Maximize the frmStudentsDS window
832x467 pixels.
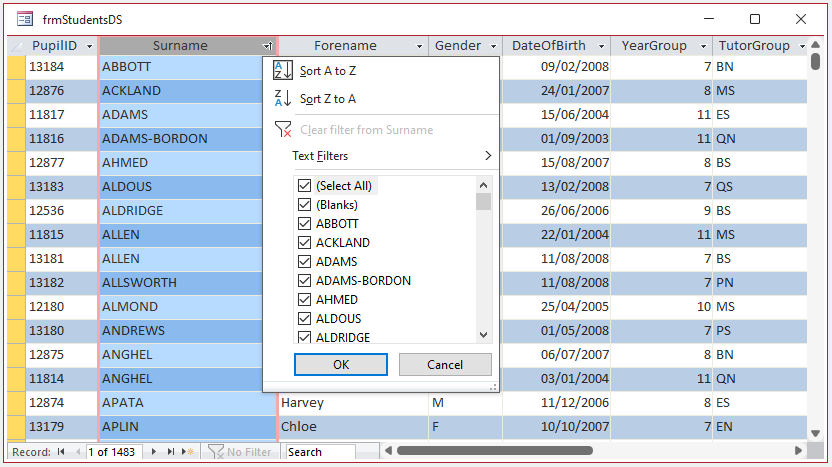755,19
